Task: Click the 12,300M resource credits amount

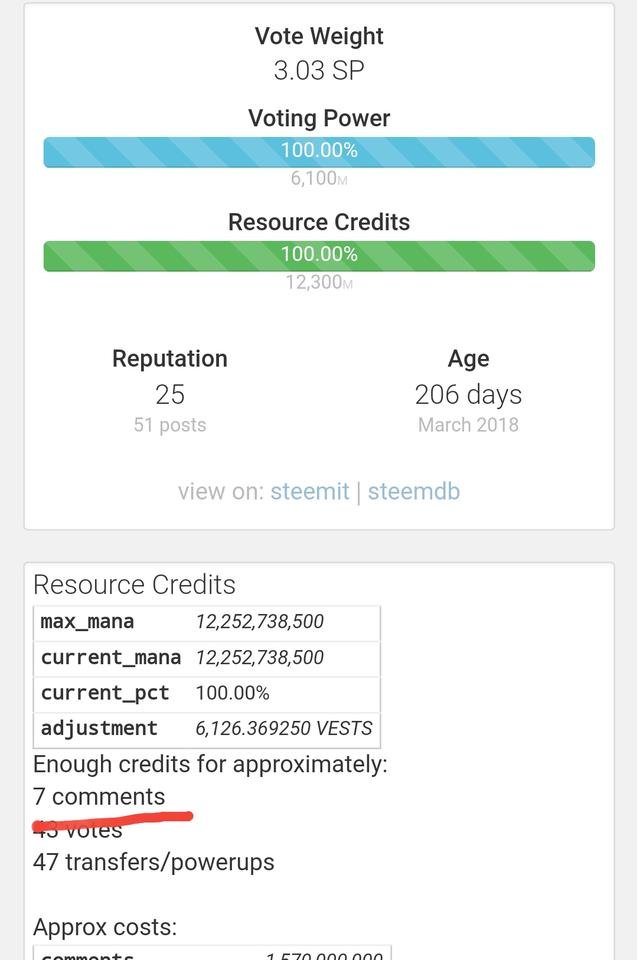Action: [x=318, y=281]
